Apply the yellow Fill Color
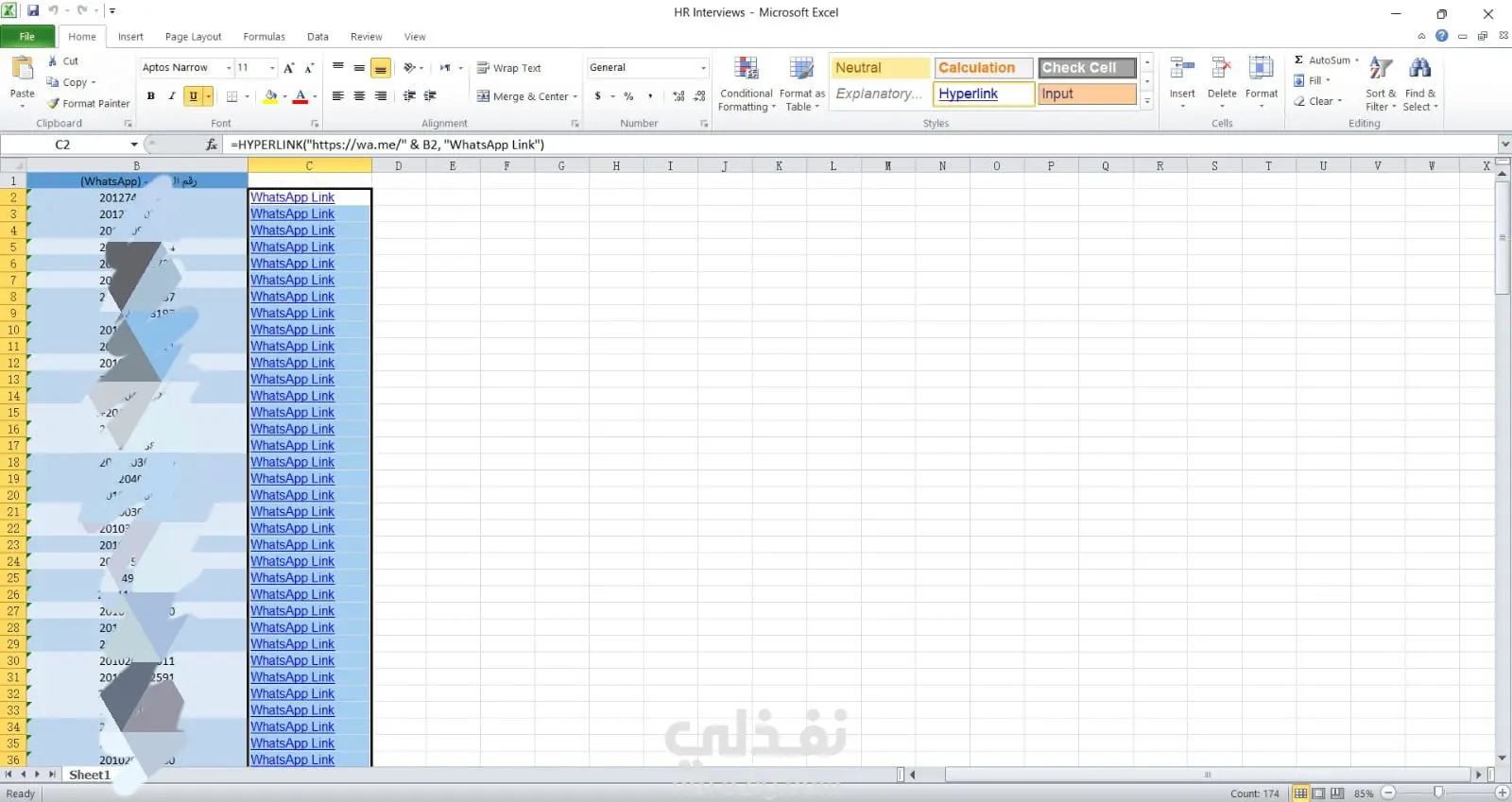The image size is (1512, 802). (x=271, y=96)
